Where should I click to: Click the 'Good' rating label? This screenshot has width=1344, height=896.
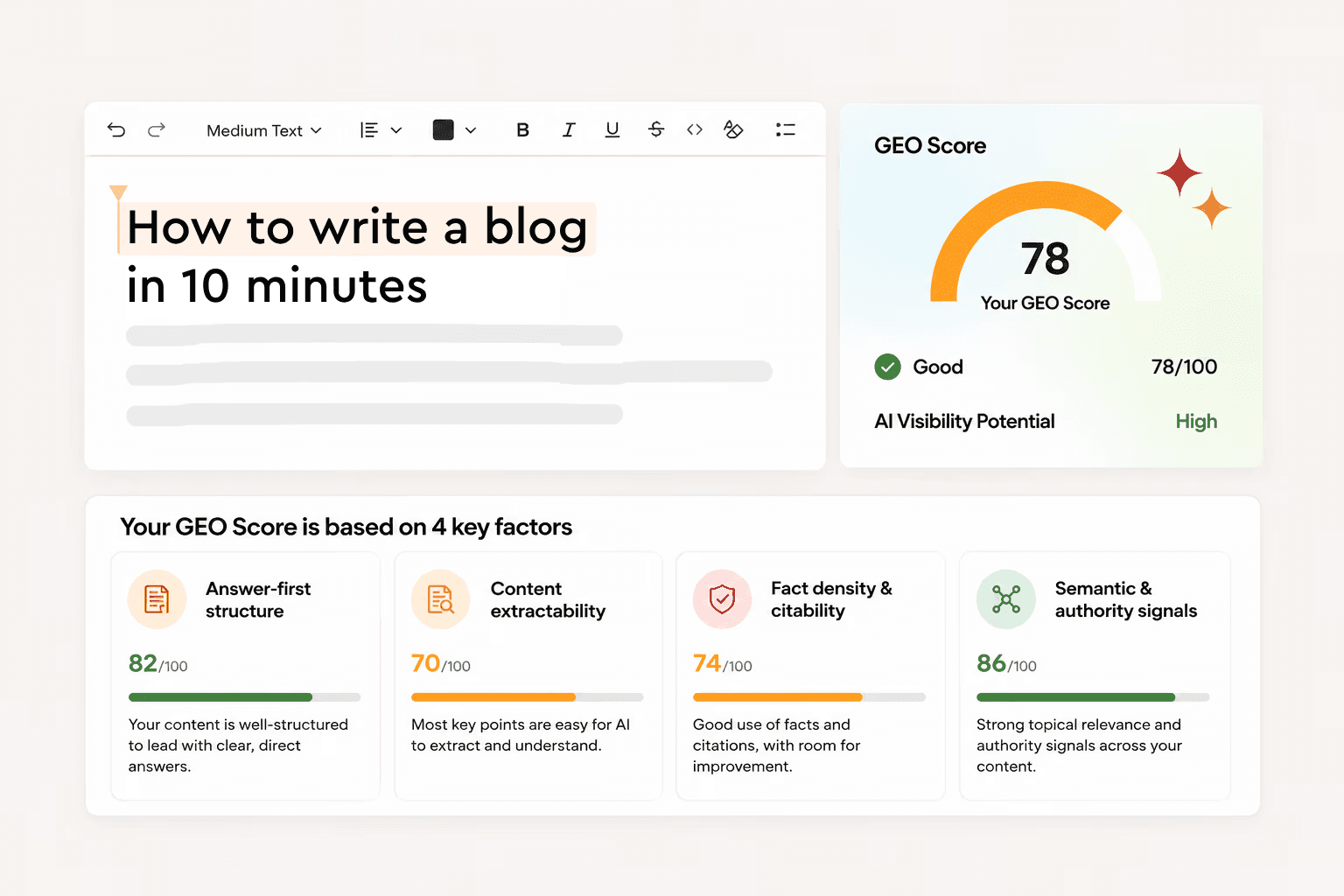click(x=938, y=367)
